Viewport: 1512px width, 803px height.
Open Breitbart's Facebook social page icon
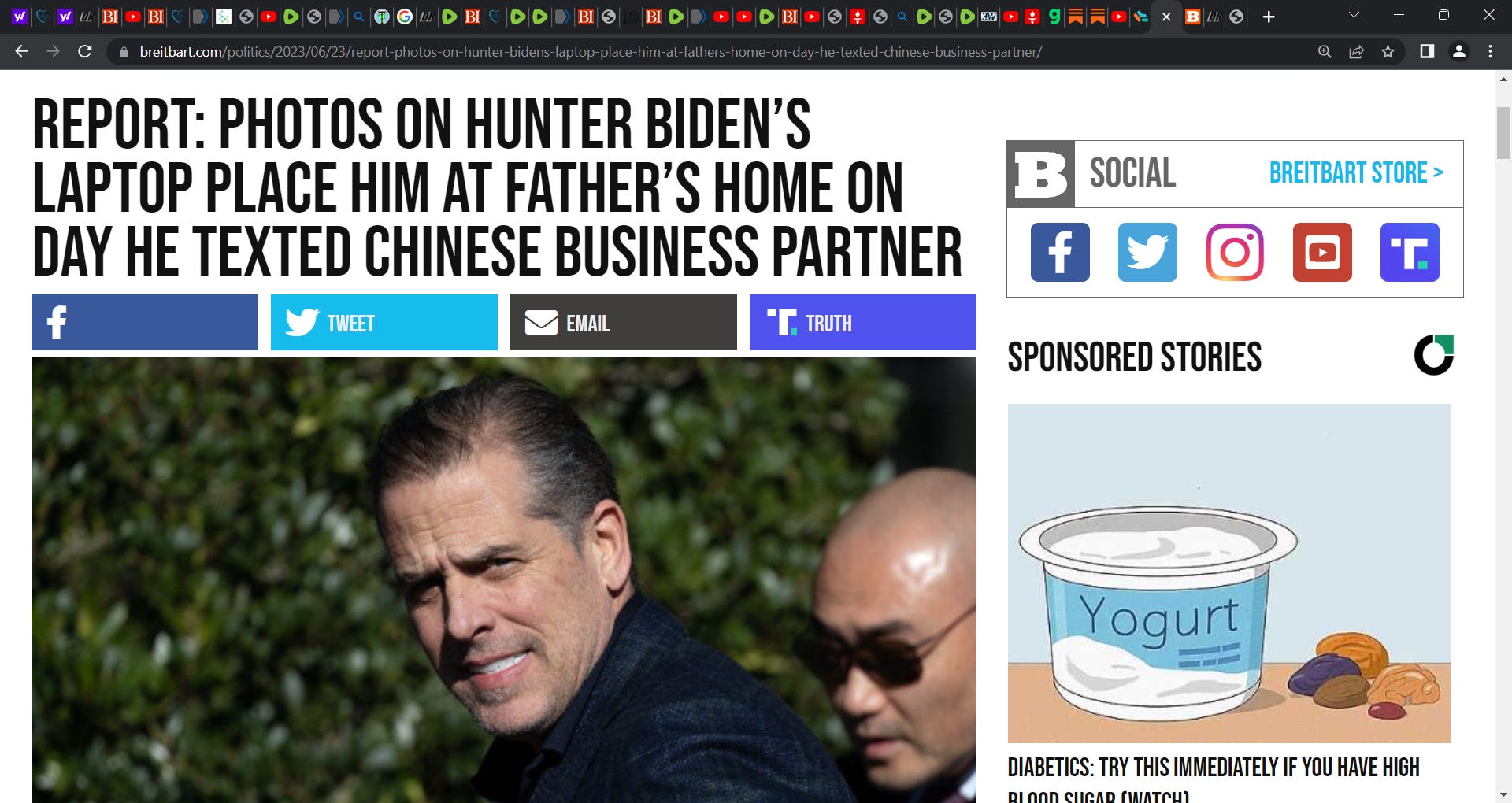click(x=1060, y=252)
